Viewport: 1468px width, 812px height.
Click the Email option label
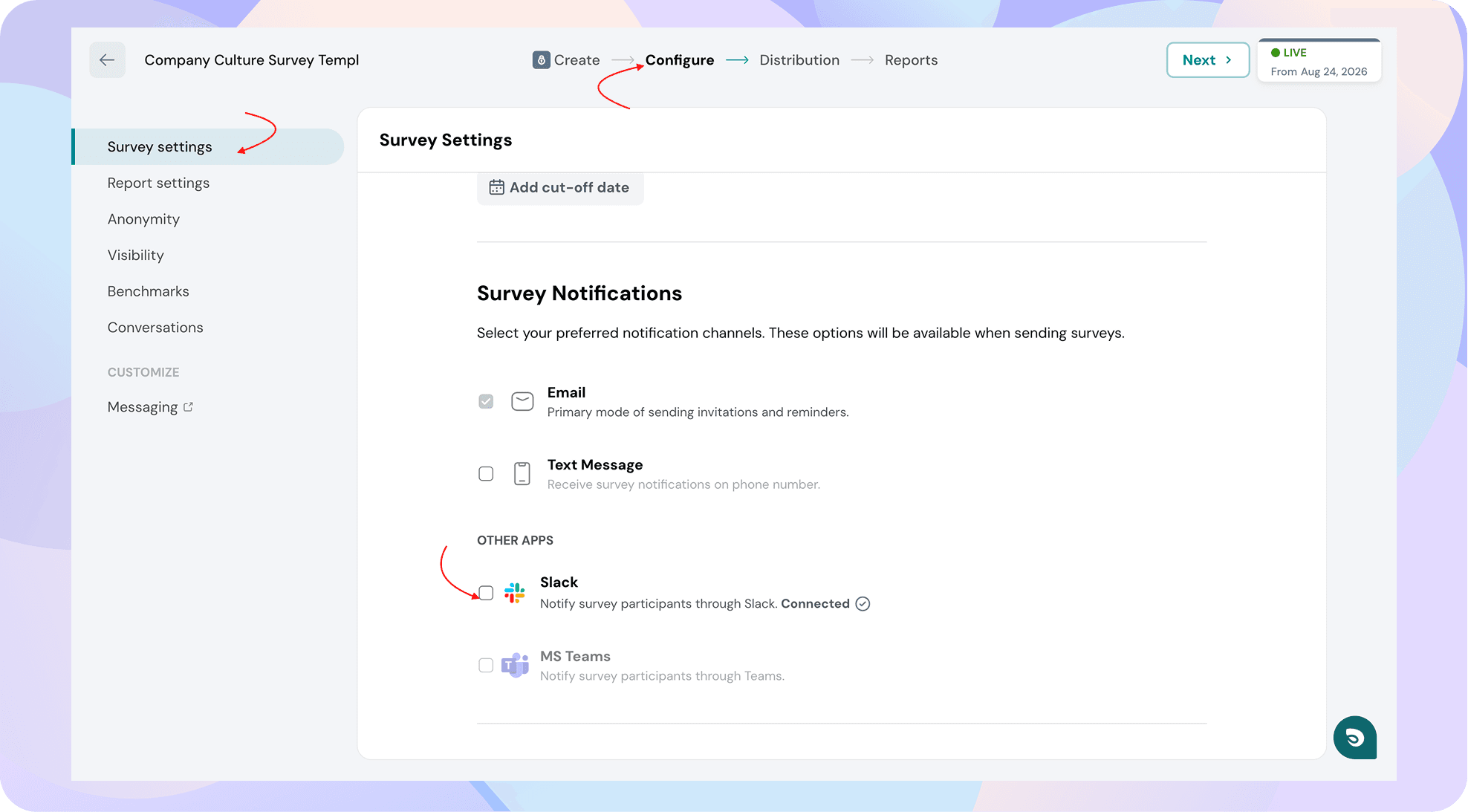click(x=566, y=392)
